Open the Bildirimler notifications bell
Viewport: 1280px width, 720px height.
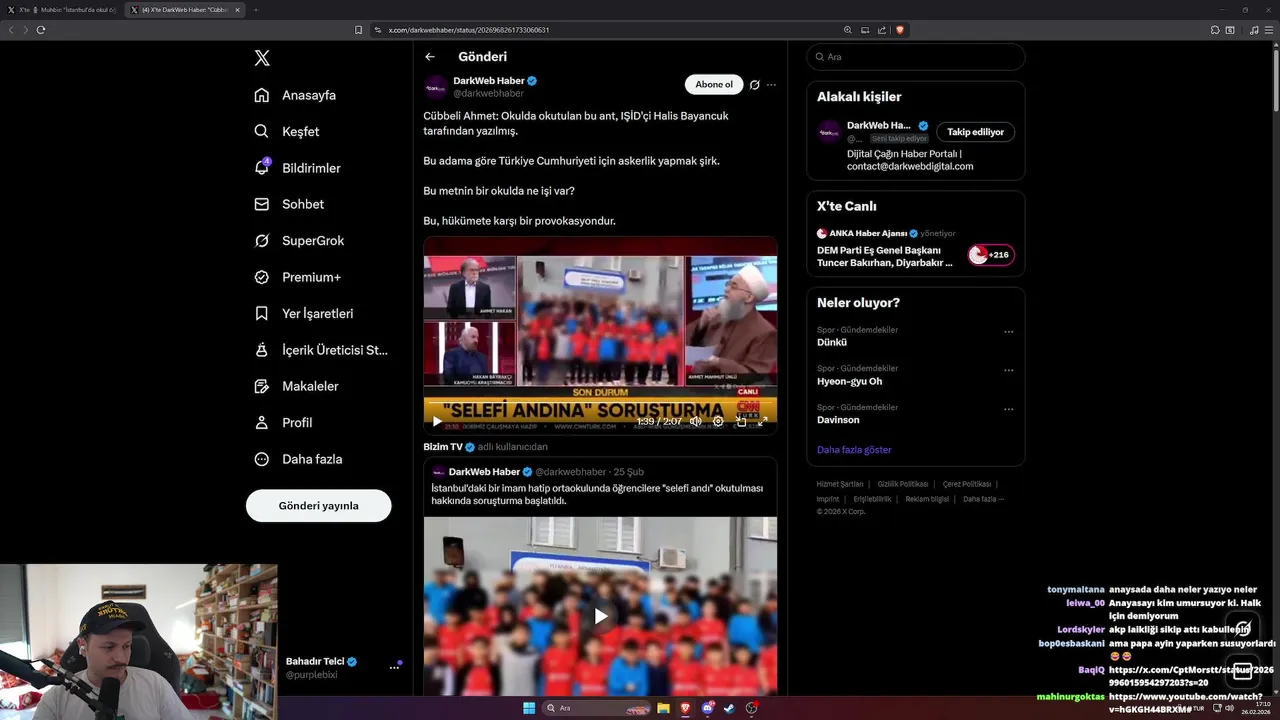(x=297, y=168)
